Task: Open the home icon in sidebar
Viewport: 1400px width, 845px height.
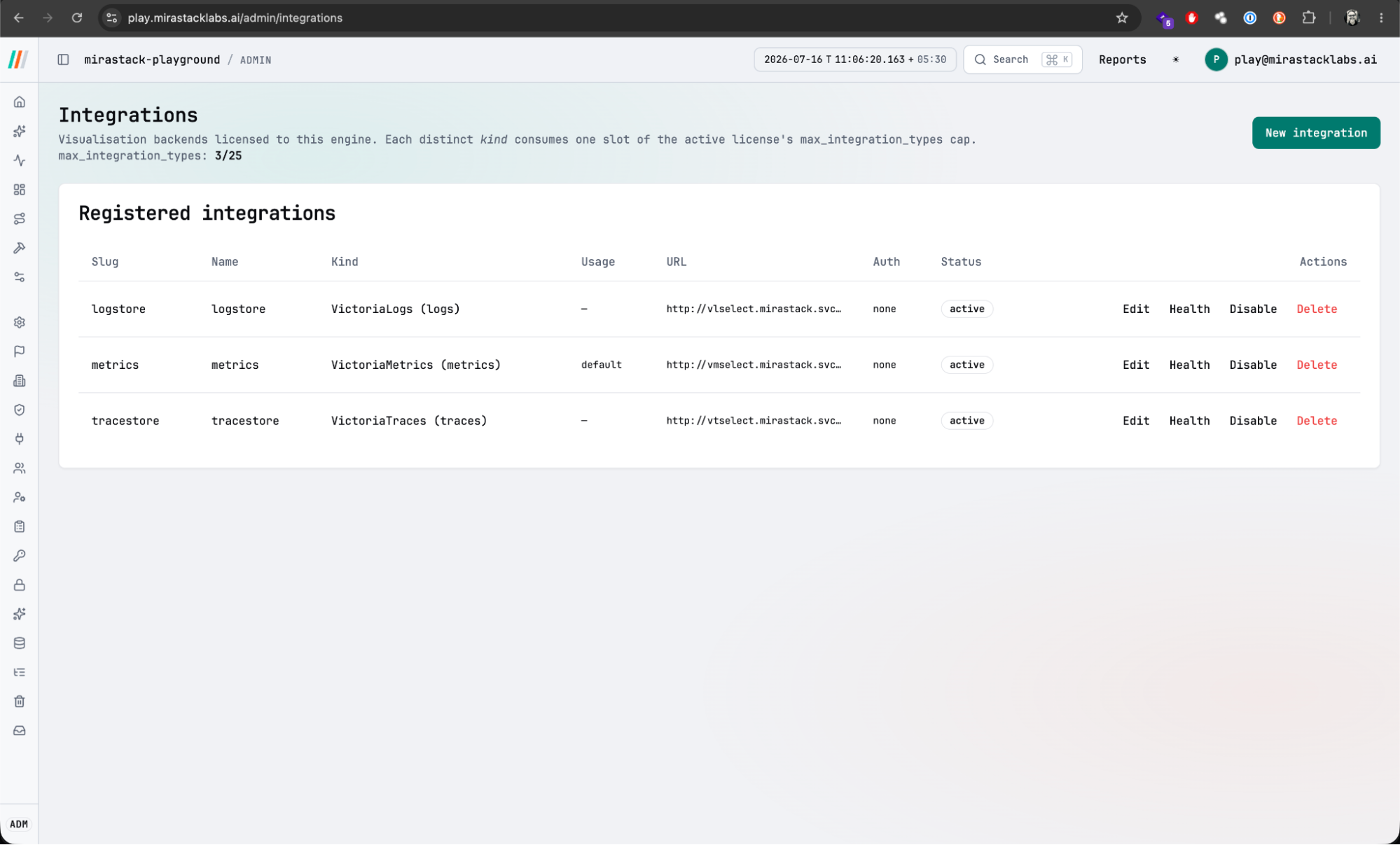Action: 20,102
